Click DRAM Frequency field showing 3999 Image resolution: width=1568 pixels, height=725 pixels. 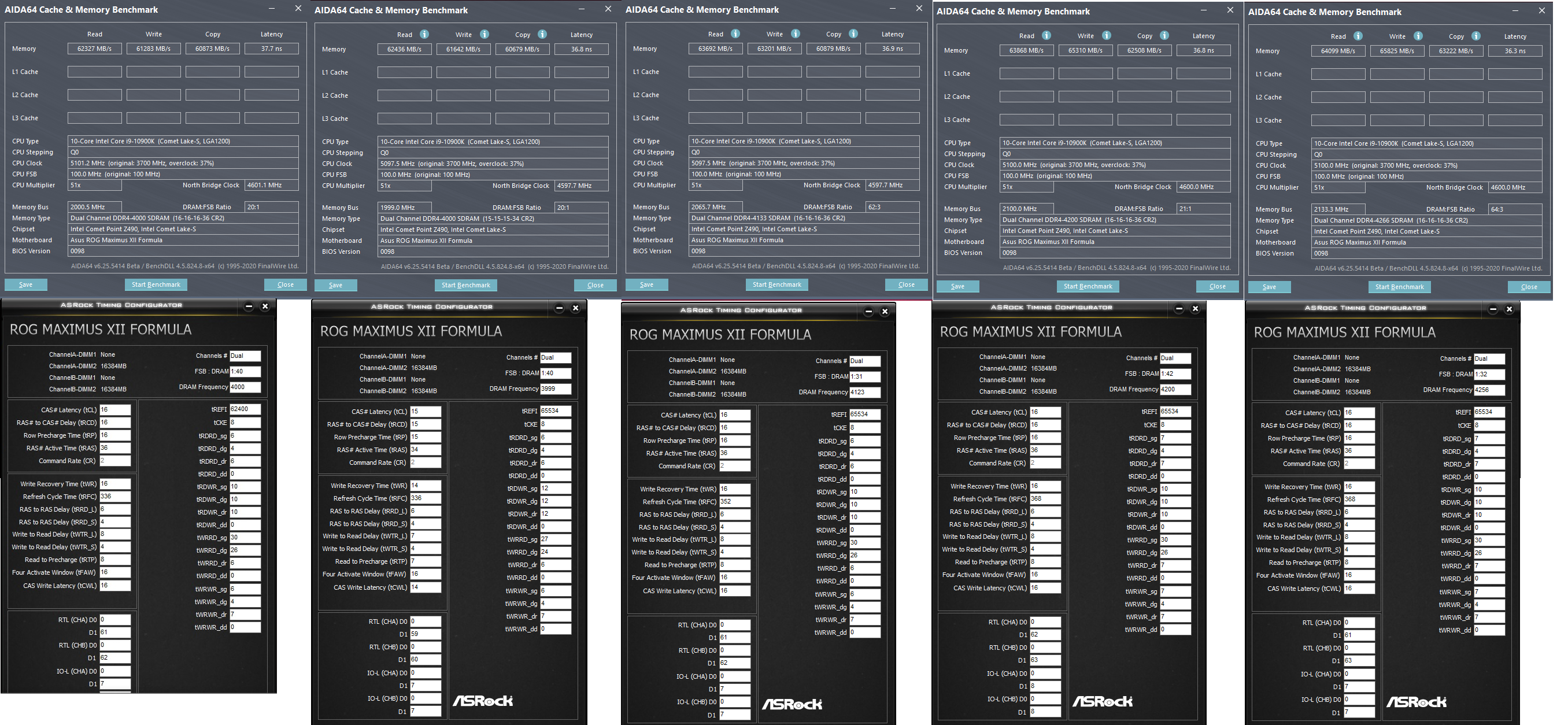click(555, 389)
